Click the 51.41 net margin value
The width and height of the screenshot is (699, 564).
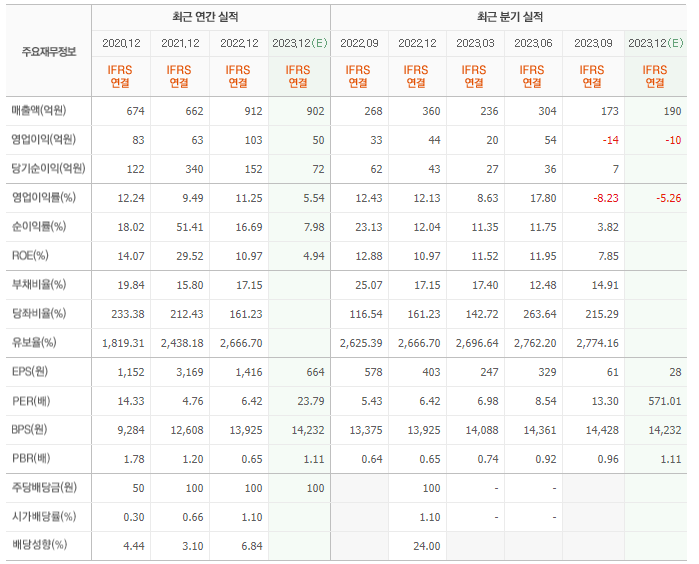coord(190,227)
